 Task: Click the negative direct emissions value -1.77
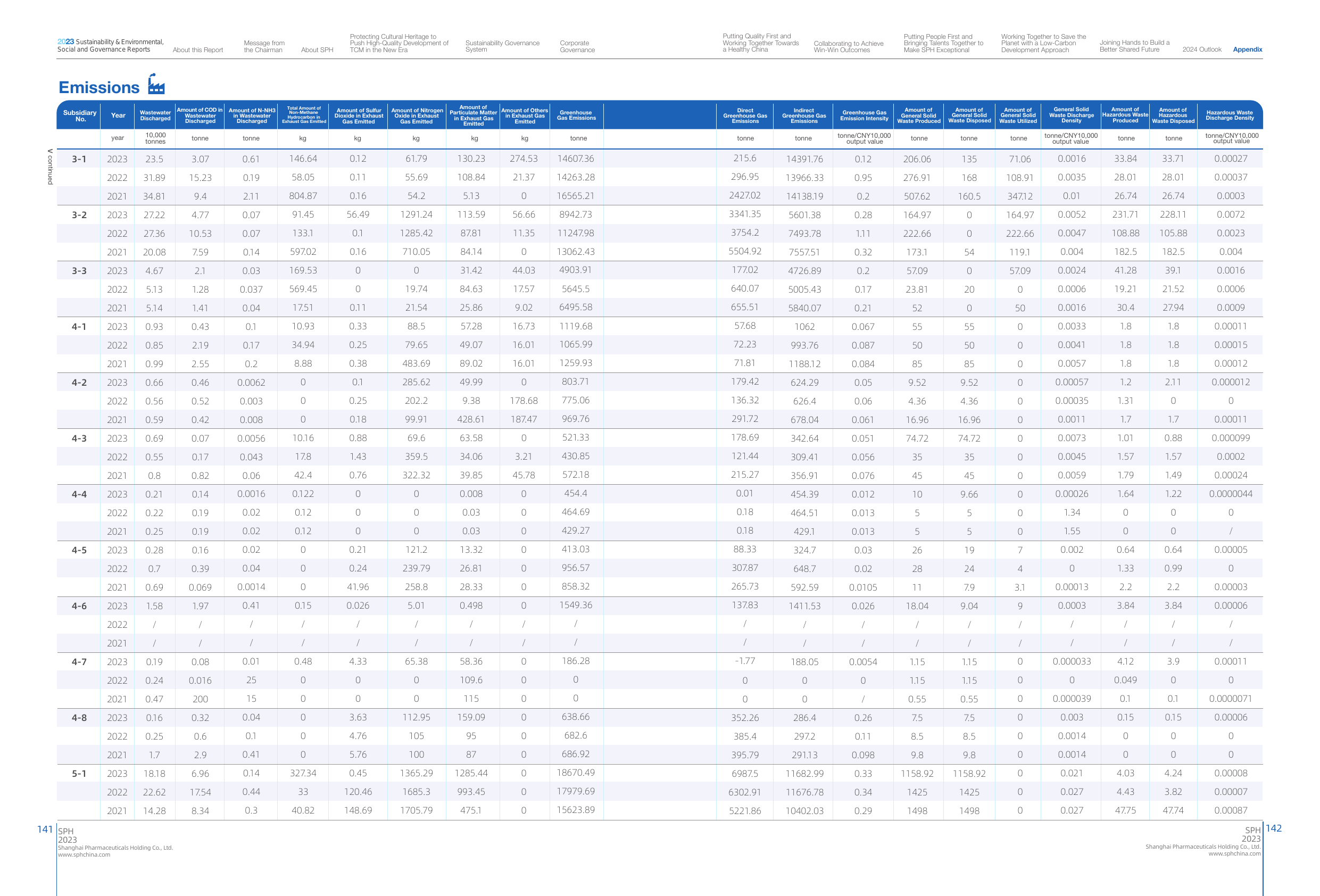tap(745, 661)
